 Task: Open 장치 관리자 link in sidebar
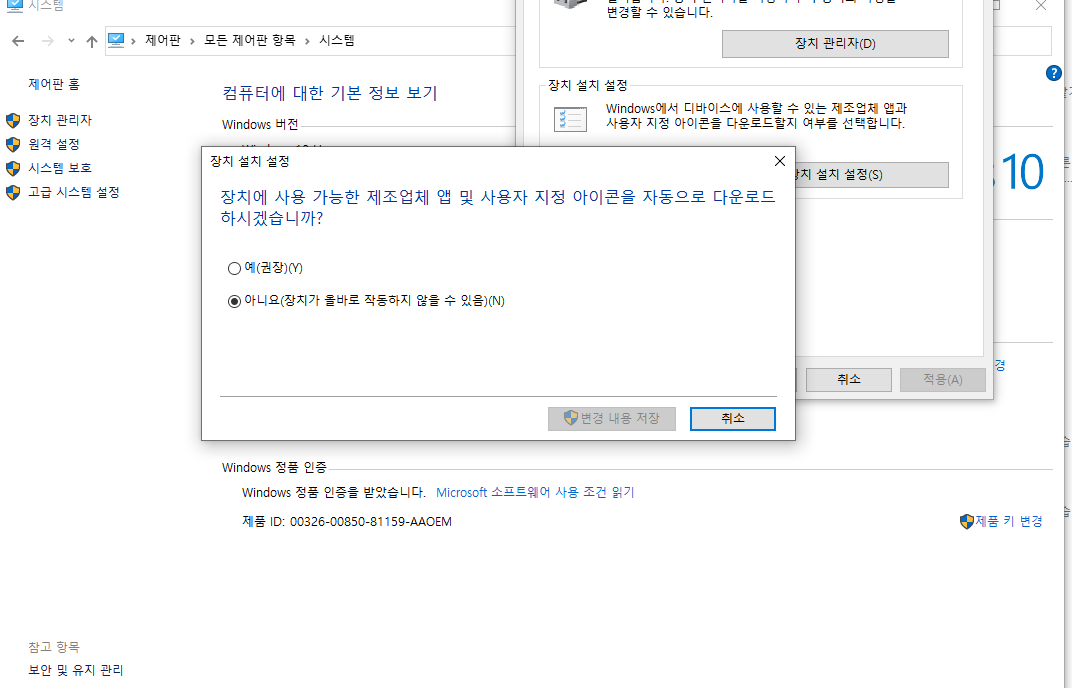point(60,120)
